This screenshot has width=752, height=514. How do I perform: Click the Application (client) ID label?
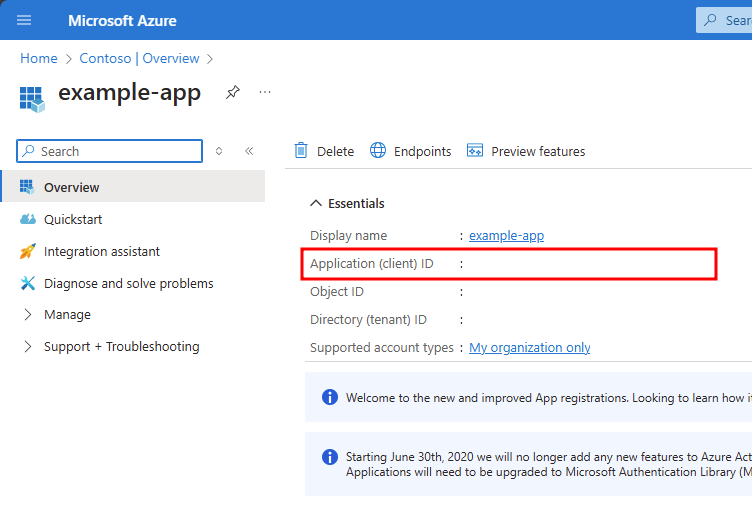tap(372, 264)
